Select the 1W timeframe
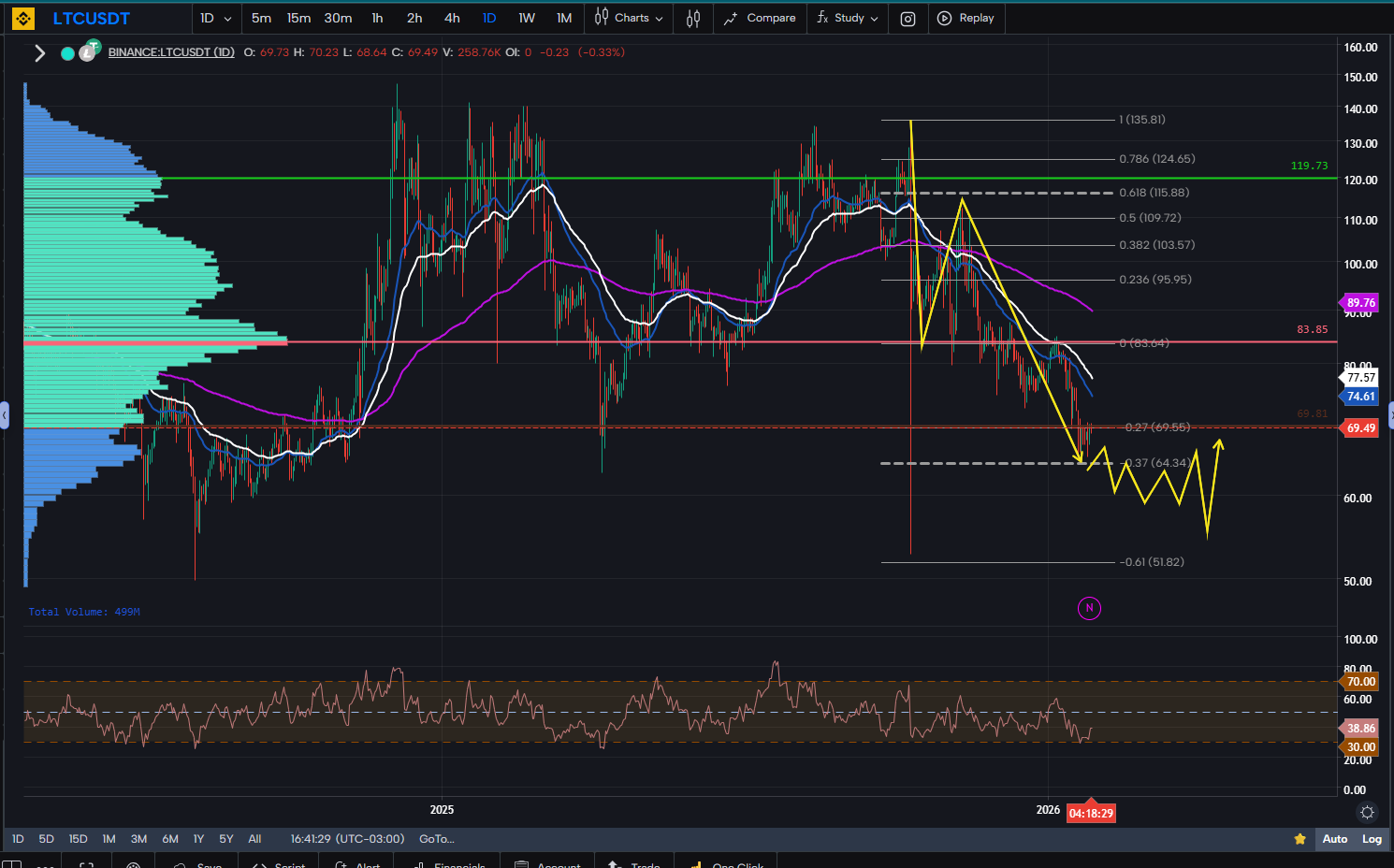 527,18
